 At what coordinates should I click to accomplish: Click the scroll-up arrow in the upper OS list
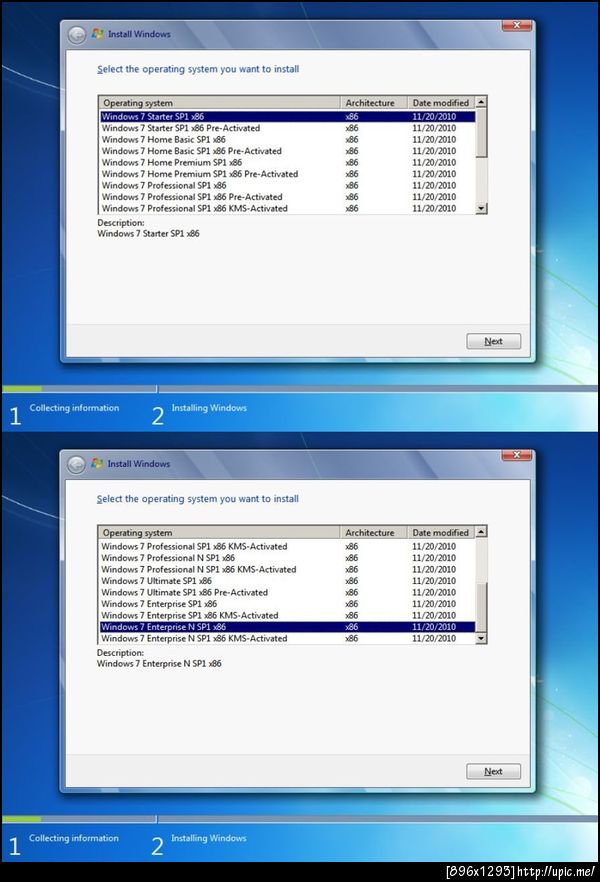pyautogui.click(x=481, y=102)
